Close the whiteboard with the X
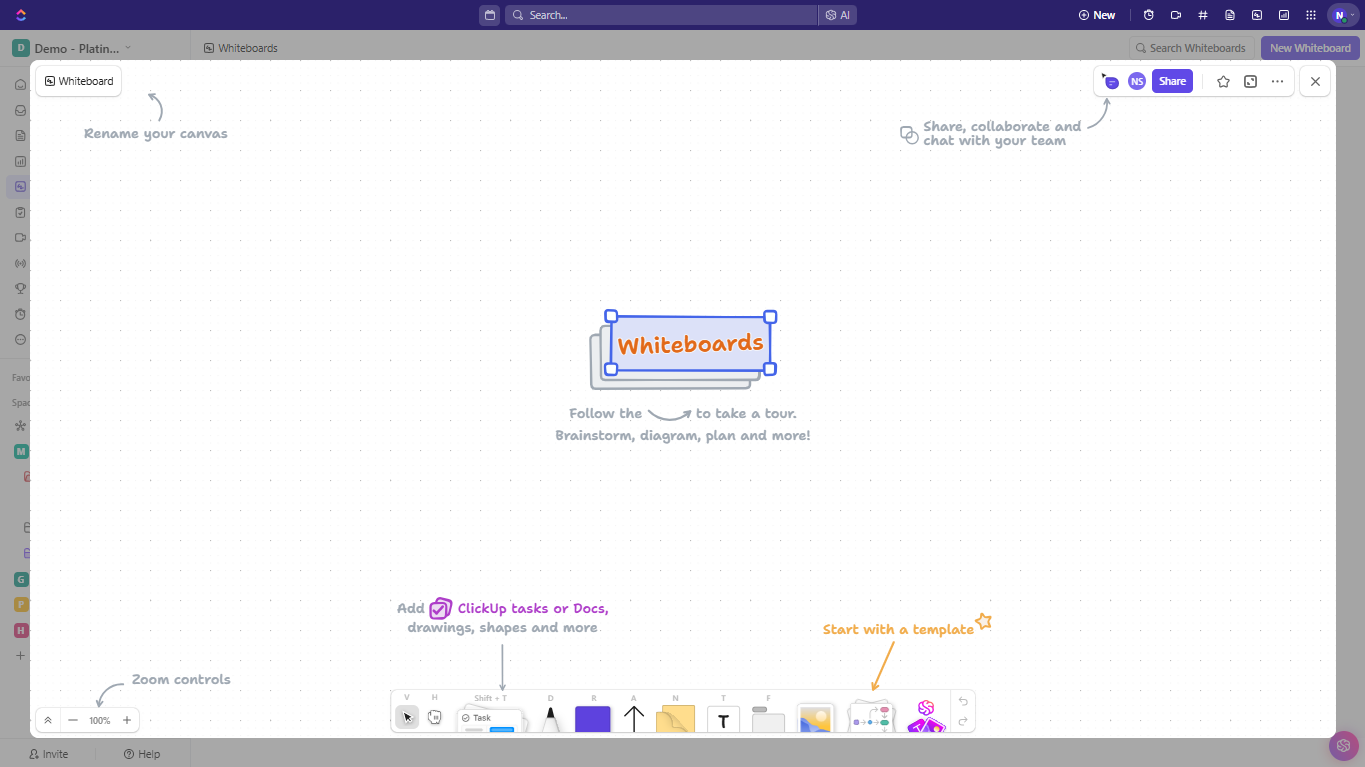The image size is (1365, 767). [x=1315, y=82]
